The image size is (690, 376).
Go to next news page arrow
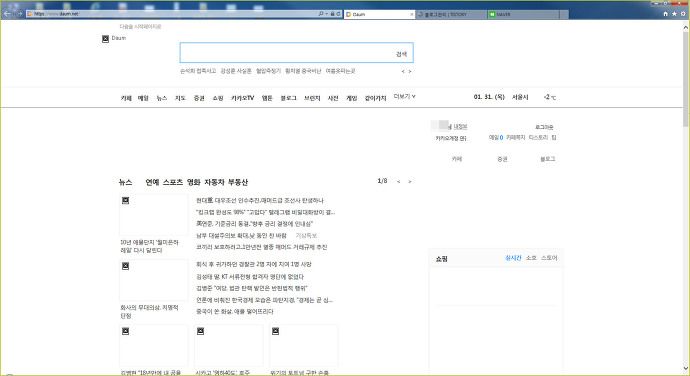410,181
